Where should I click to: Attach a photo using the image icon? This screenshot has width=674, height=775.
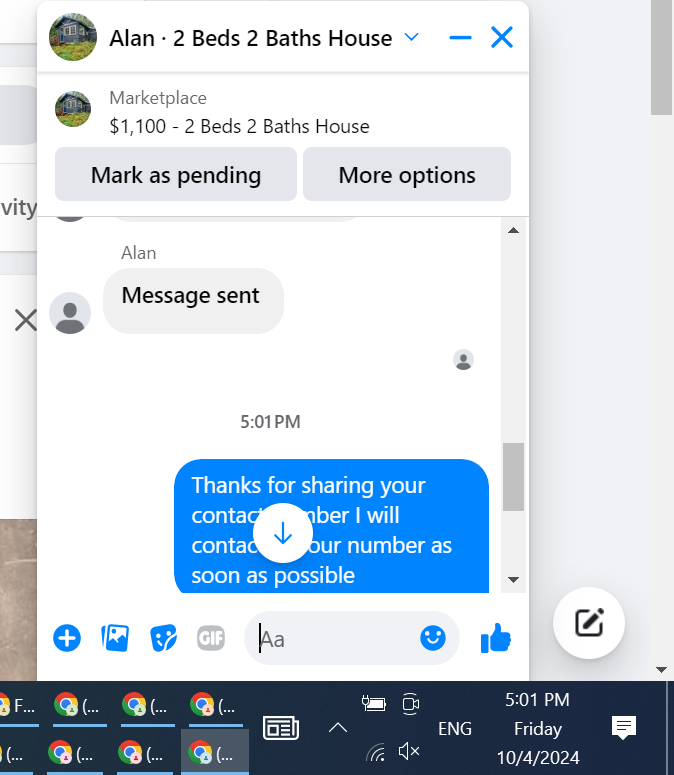[115, 638]
